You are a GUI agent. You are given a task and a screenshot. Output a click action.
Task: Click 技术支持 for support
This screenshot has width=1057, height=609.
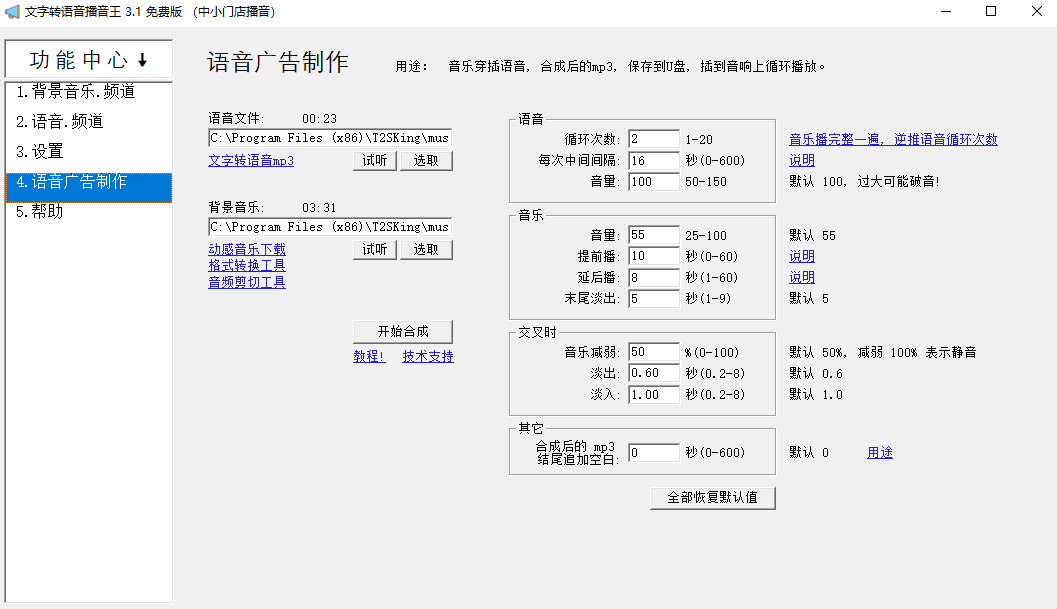(430, 355)
